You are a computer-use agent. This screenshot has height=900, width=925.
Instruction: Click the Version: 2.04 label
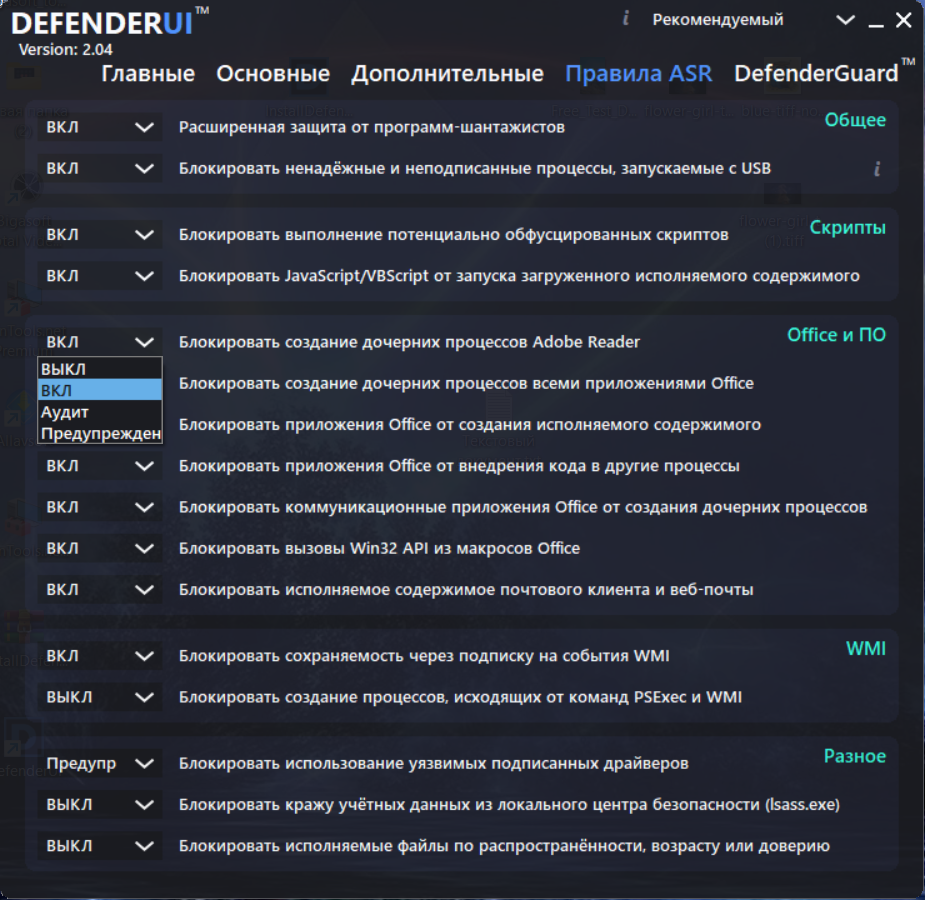click(x=65, y=50)
